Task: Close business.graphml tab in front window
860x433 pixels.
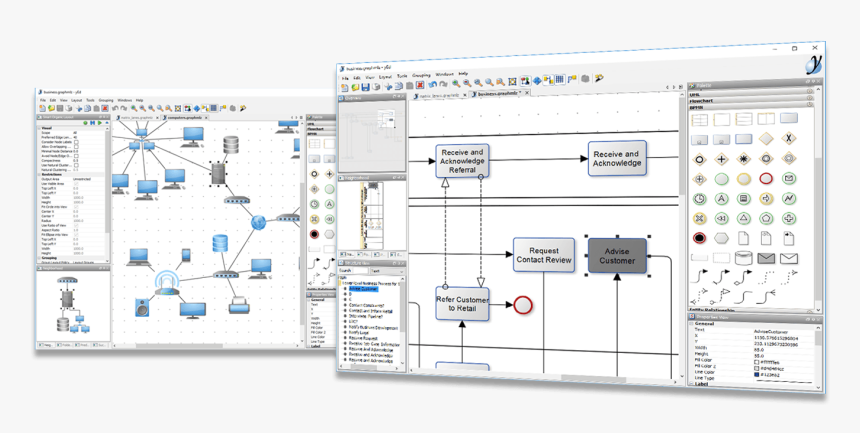Action: pos(528,93)
